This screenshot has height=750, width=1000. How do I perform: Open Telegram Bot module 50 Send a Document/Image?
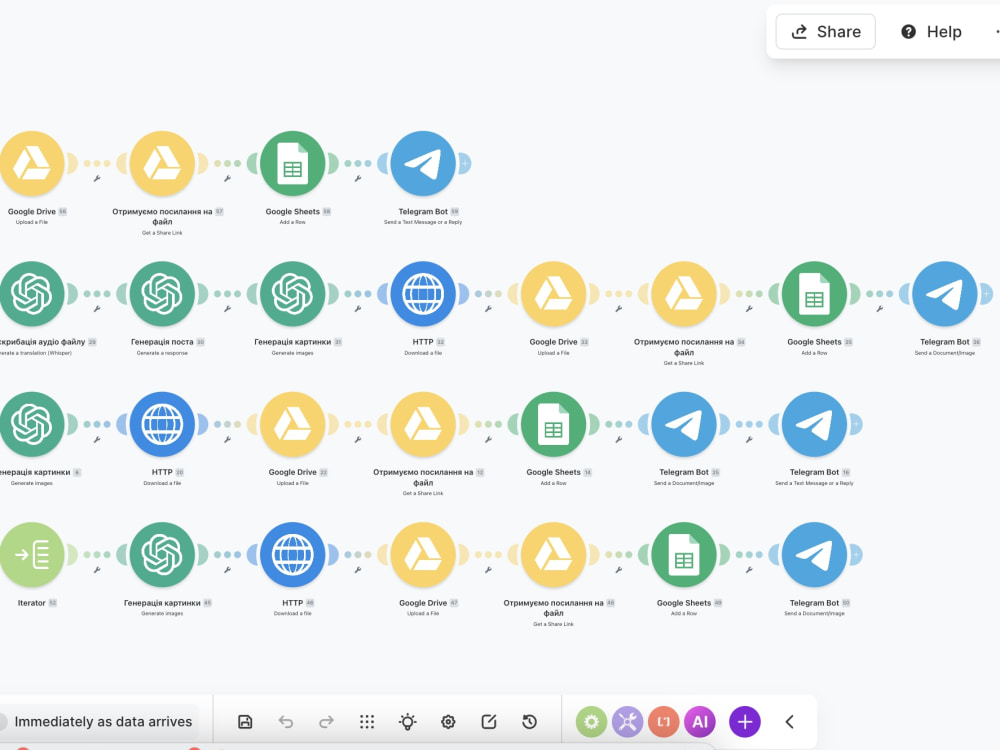coord(814,555)
